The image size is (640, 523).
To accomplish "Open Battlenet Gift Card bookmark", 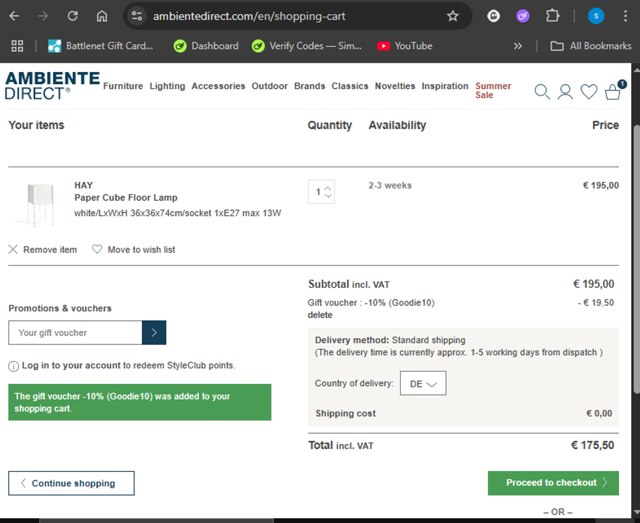I will click(x=100, y=46).
